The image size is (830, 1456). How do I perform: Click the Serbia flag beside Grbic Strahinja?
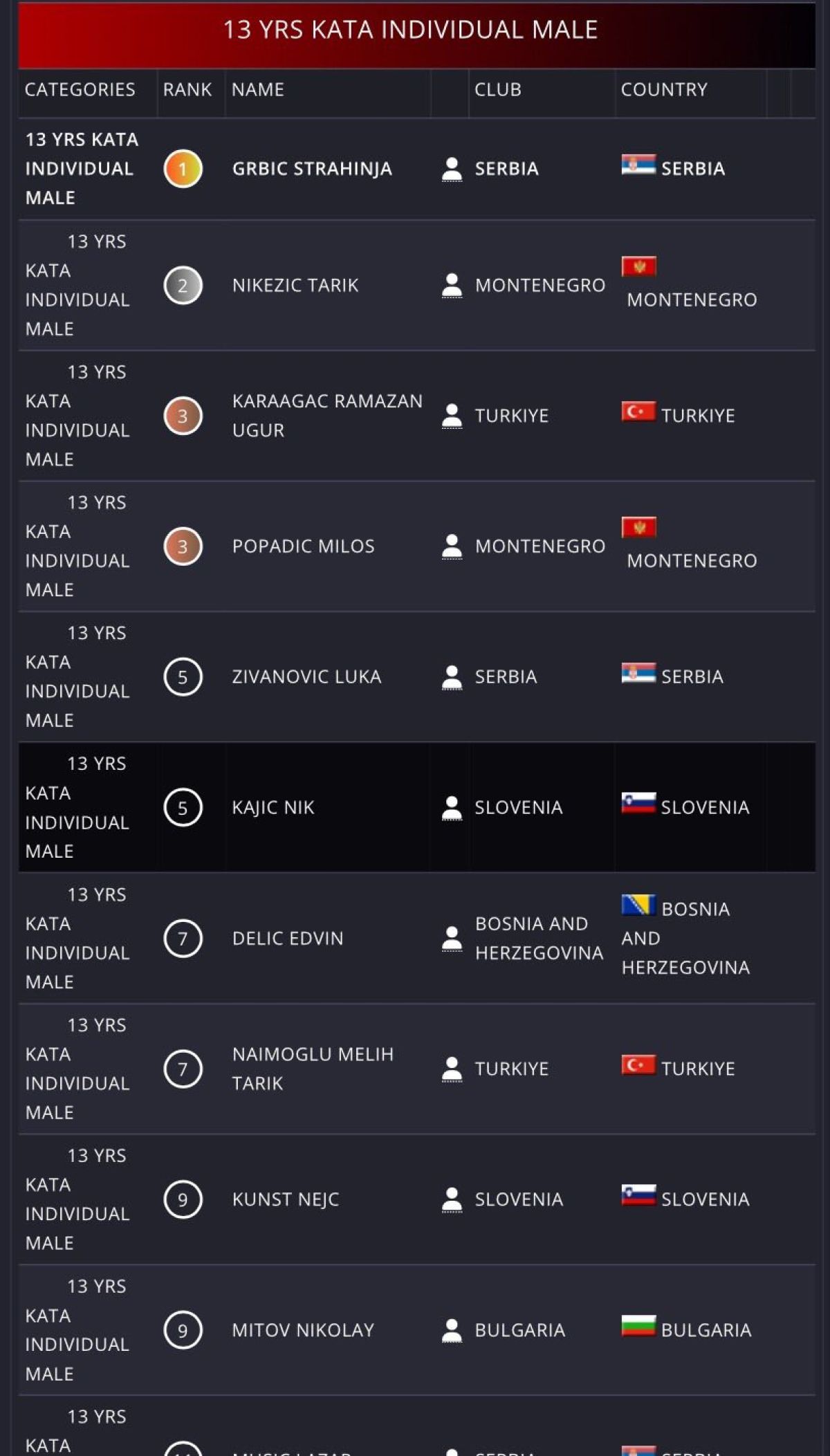point(638,165)
